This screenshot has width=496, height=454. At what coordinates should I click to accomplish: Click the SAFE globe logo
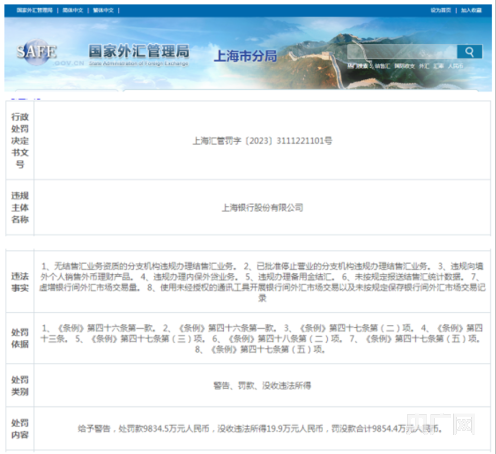(37, 52)
